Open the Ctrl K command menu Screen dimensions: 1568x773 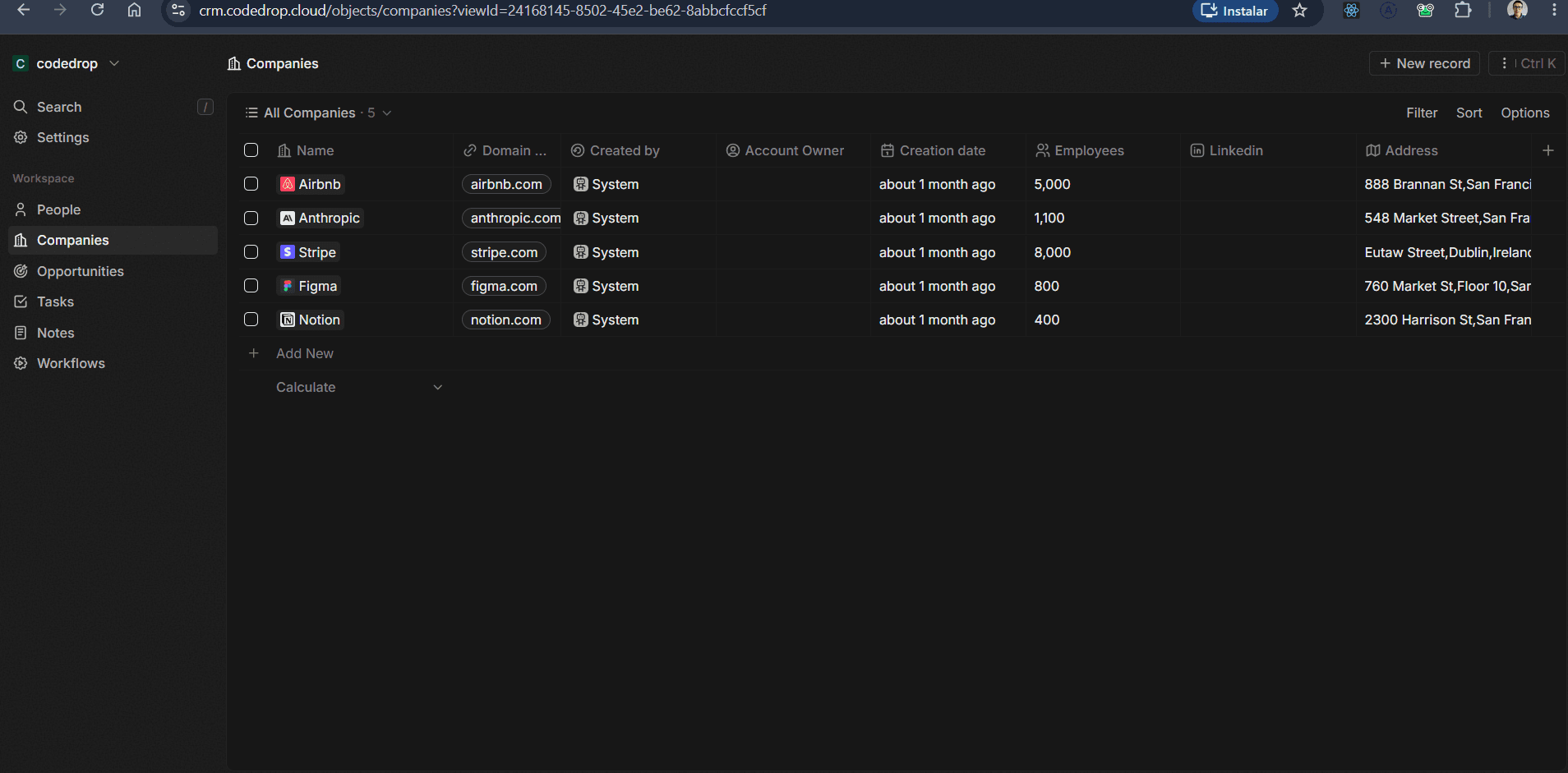coord(1527,63)
